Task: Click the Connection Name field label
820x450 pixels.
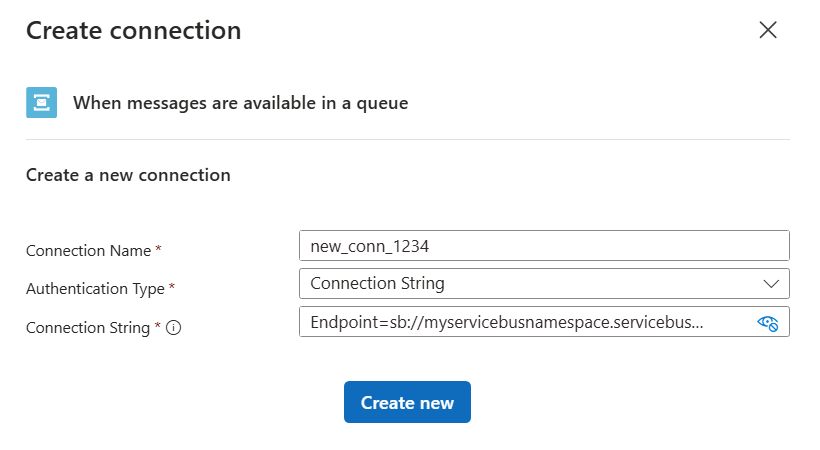Action: 88,251
